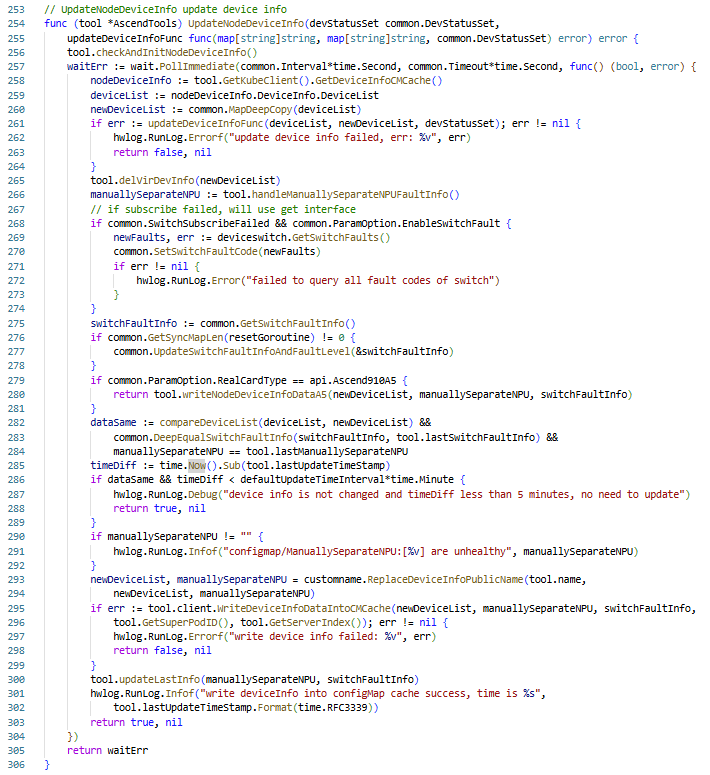Click tool.name on line 293
This screenshot has width=710, height=775.
[555, 580]
